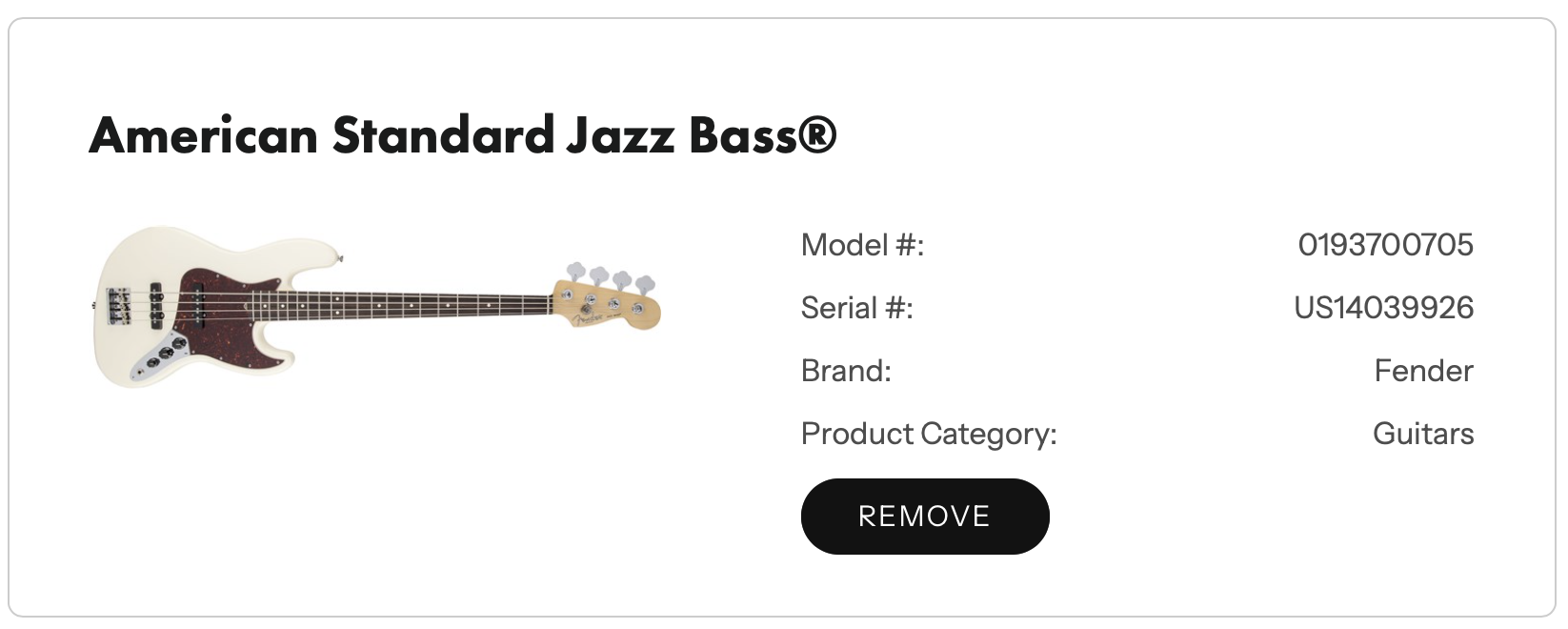Click the Model # label
1568x629 pixels.
(862, 245)
